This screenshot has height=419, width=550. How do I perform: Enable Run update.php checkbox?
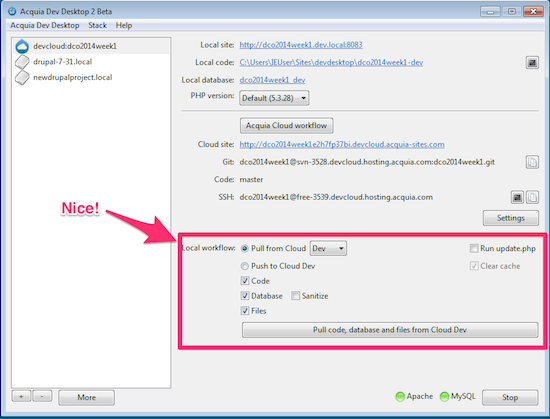click(474, 249)
